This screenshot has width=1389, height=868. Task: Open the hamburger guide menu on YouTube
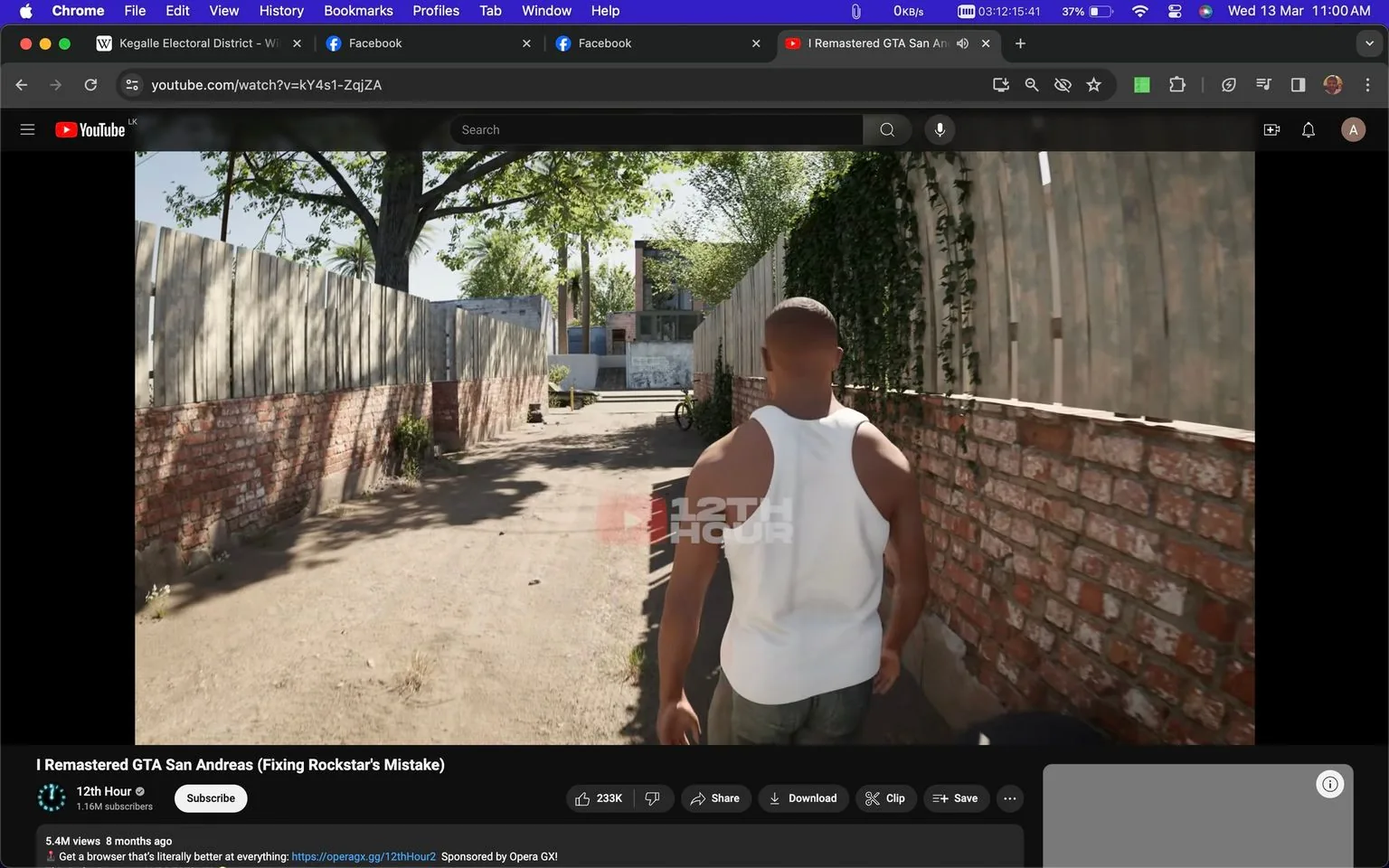coord(27,129)
